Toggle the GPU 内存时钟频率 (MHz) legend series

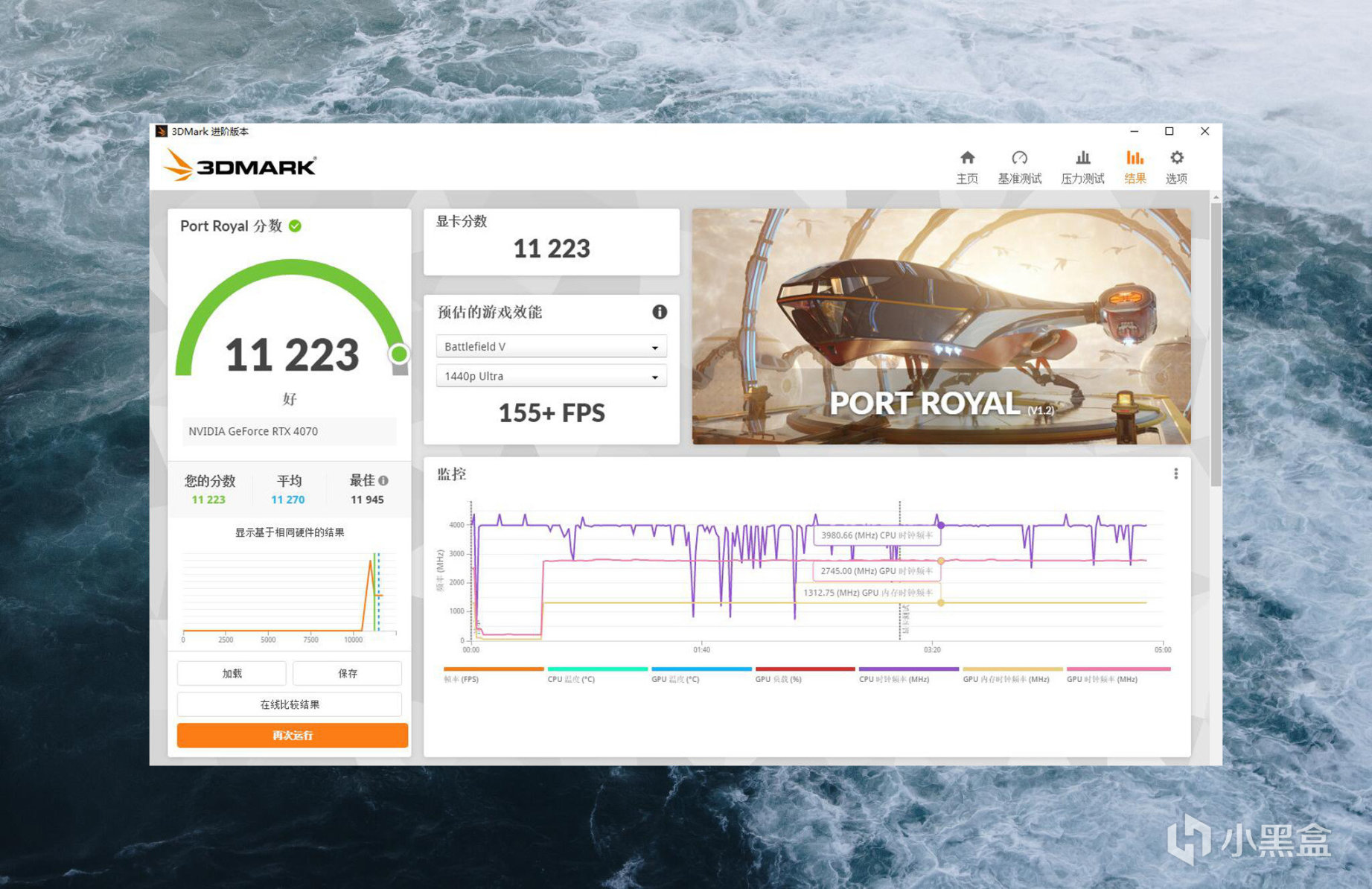coord(1012,675)
